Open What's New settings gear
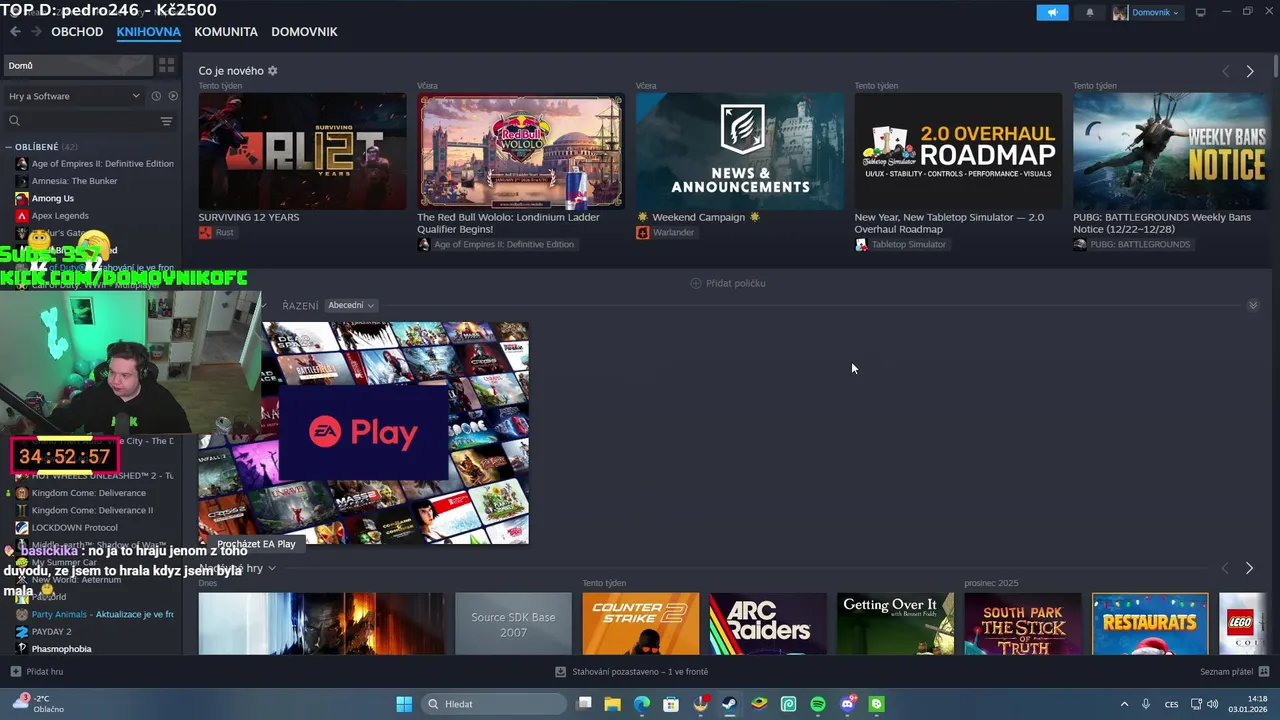The height and width of the screenshot is (720, 1280). click(272, 71)
